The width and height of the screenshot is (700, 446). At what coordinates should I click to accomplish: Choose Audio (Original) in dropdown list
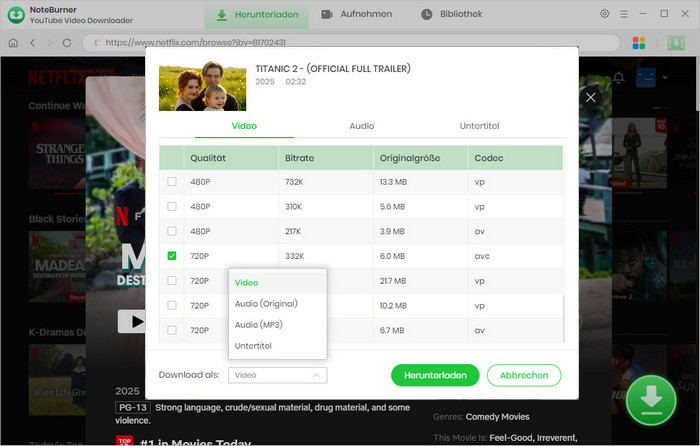(278, 304)
